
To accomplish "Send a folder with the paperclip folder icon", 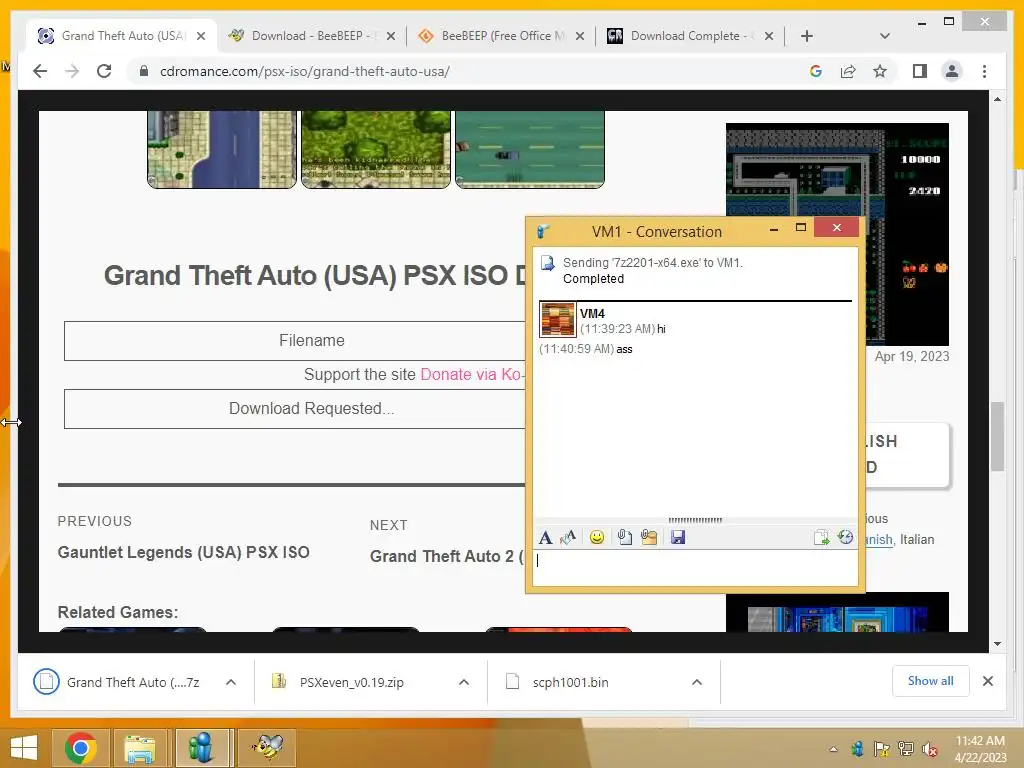I will (x=649, y=537).
